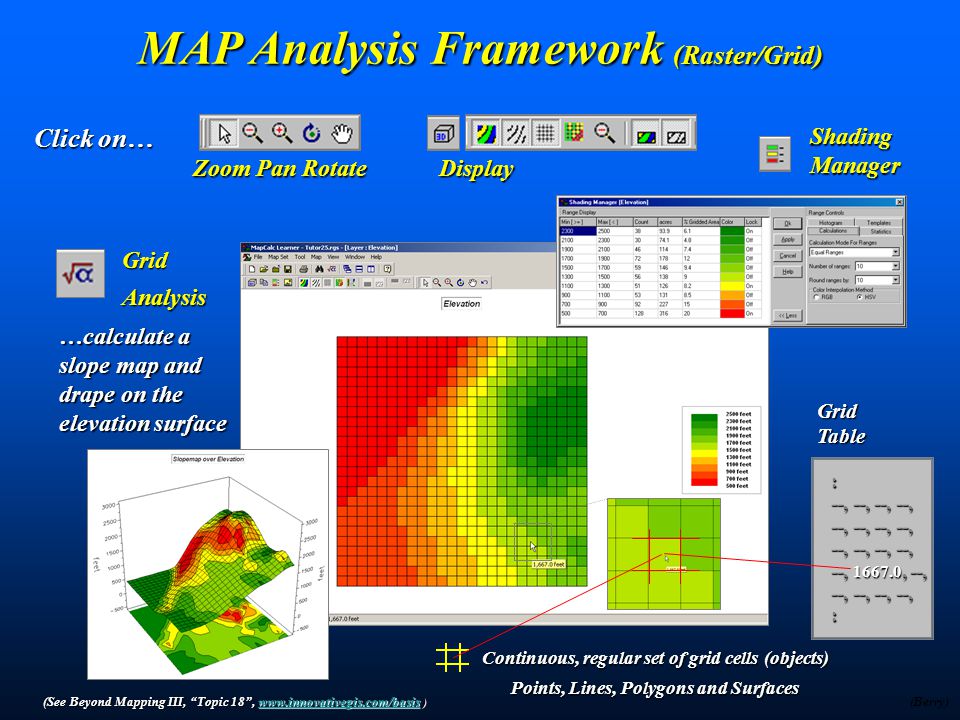
Task: Switch to the Templates tab
Action: 879,222
